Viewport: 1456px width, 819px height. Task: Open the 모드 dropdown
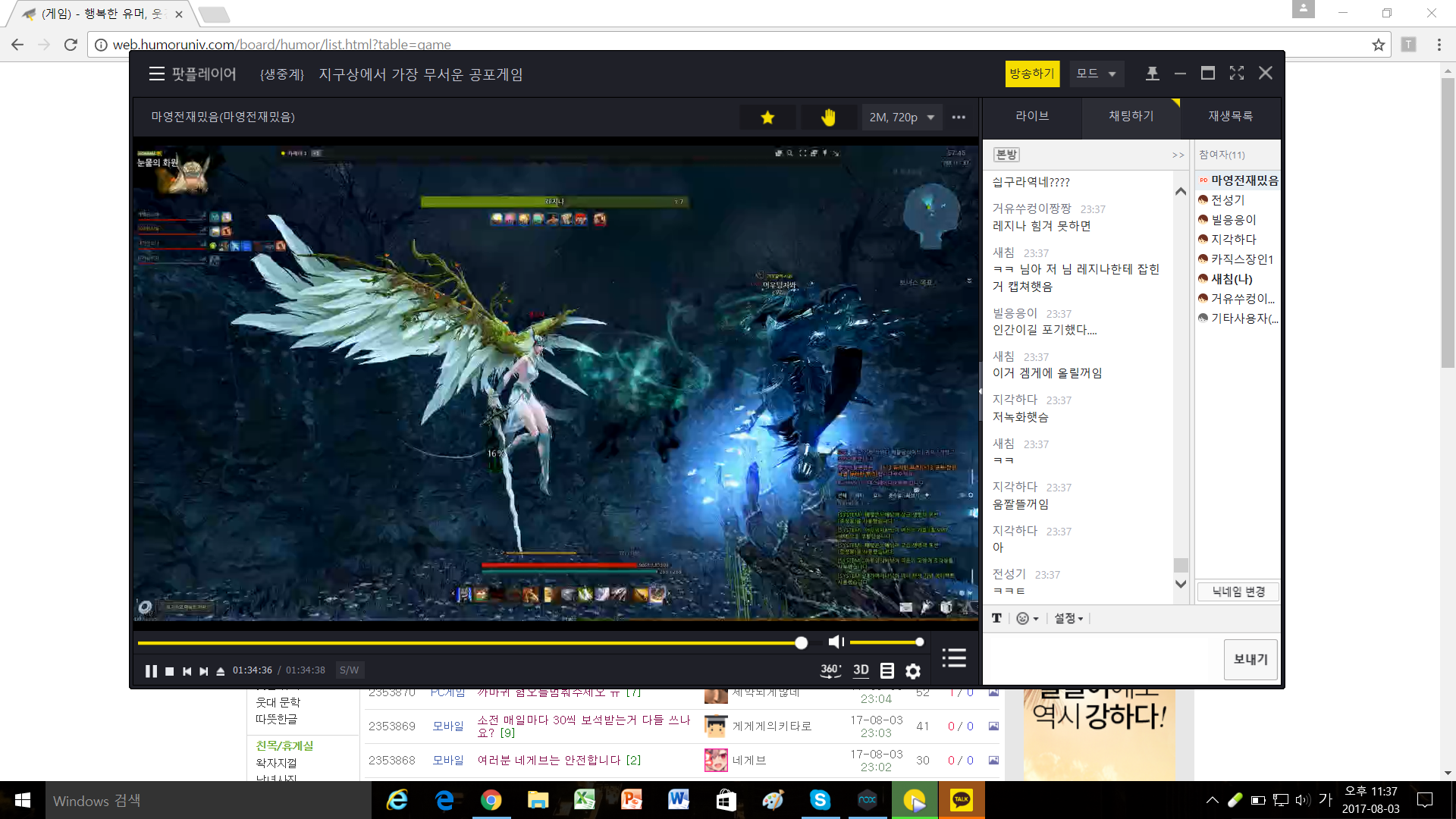coord(1097,74)
